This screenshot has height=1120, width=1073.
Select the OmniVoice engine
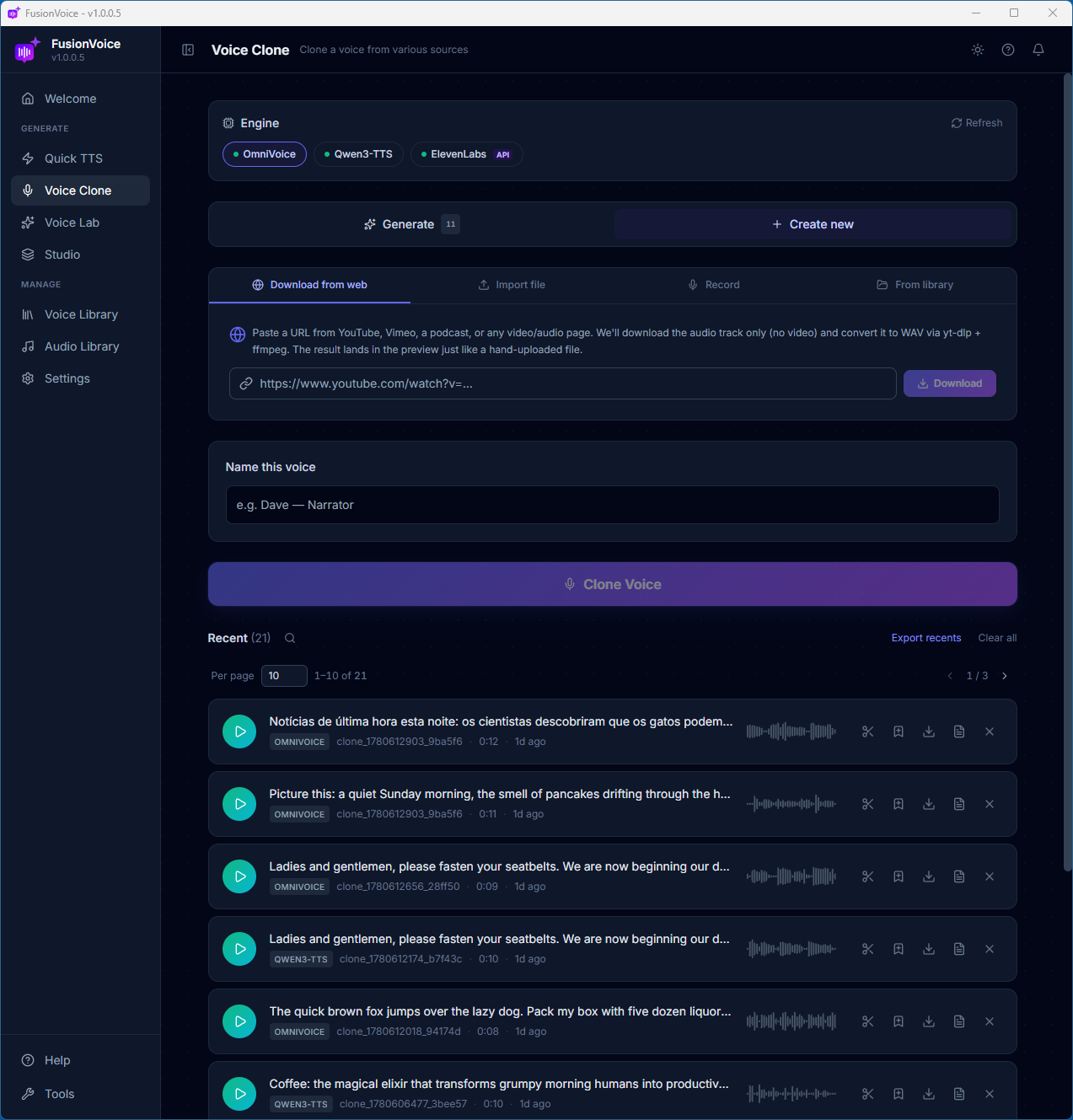pos(265,154)
